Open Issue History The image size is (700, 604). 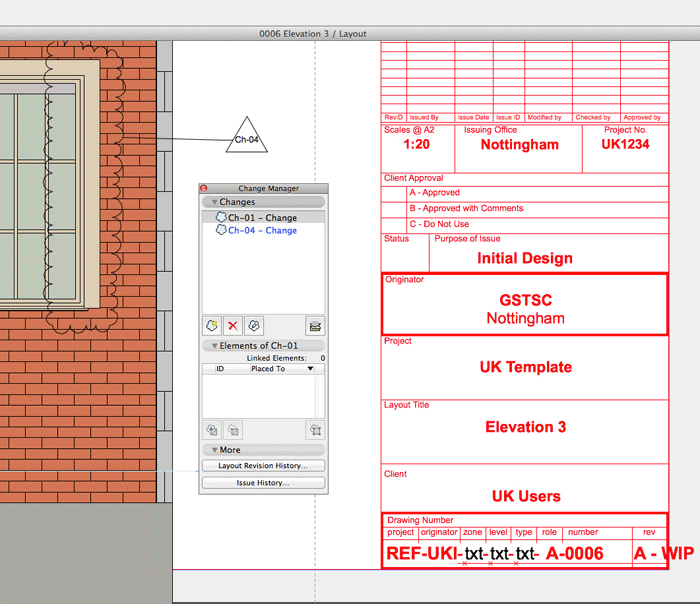[x=263, y=483]
